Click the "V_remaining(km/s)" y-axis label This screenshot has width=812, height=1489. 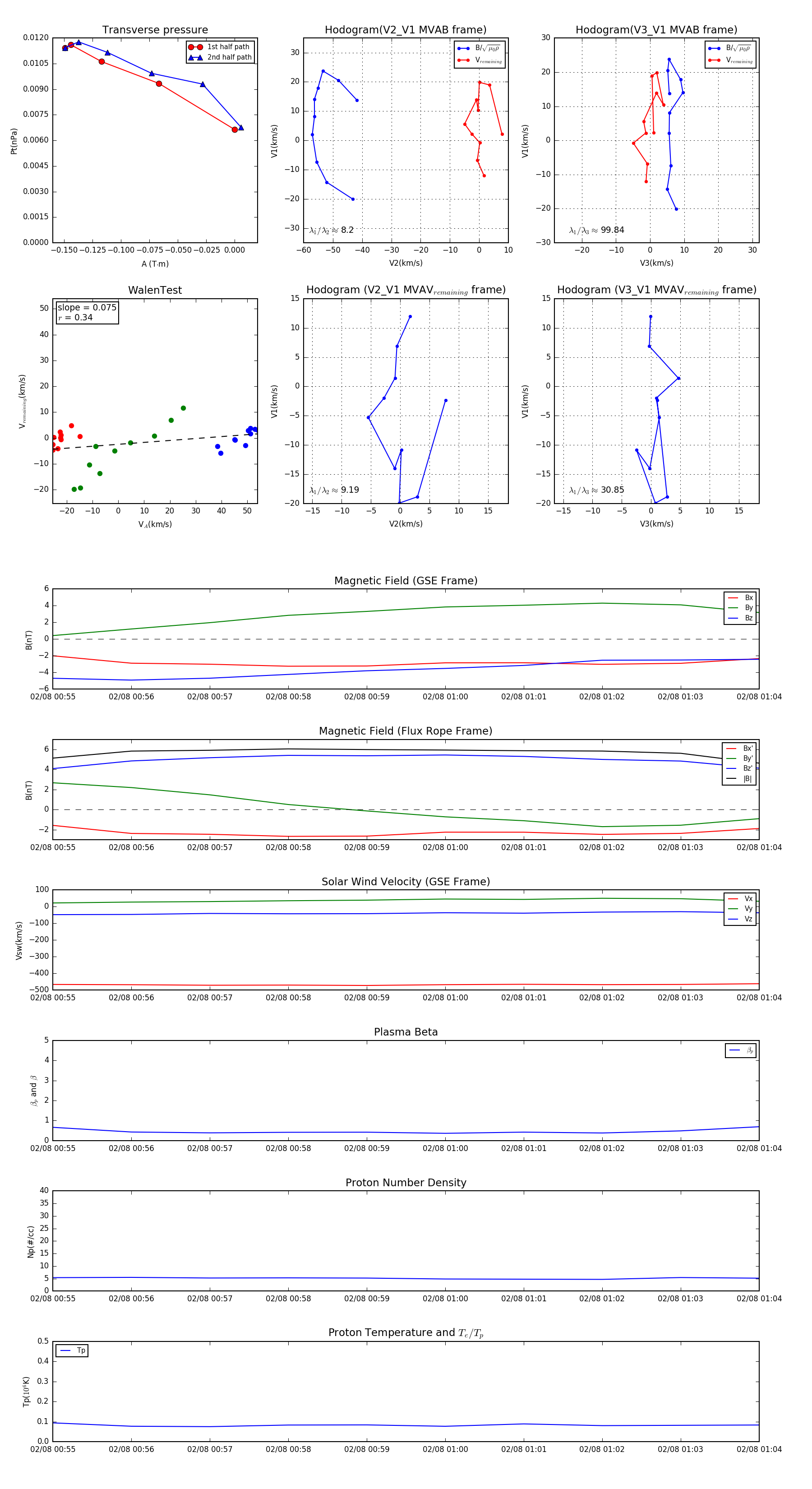click(23, 401)
